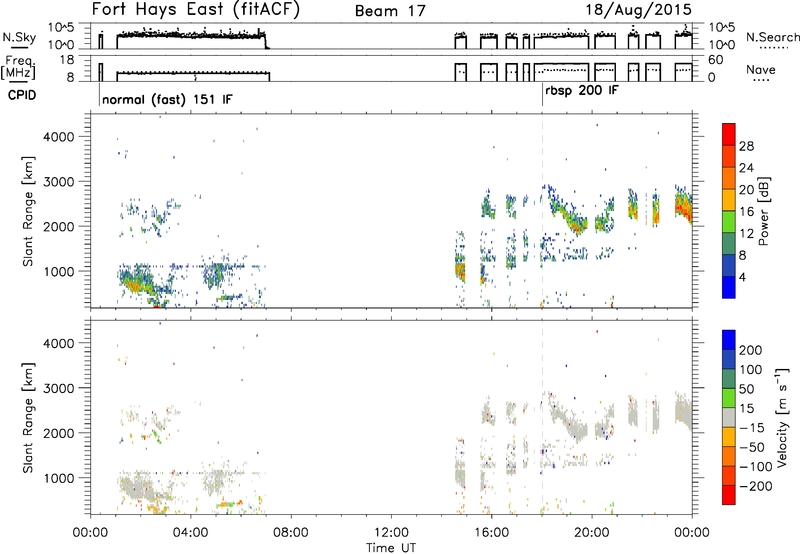This screenshot has height=554, width=800.
Task: Click the 'normal (fast) 151 IF' text
Action: [x=167, y=99]
